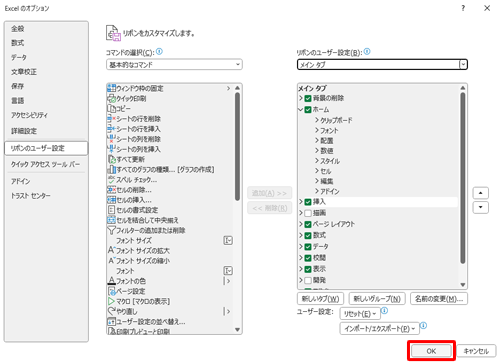Screen dimensions: 500x362
Task: Open the メイン タブ dropdown
Action: [382, 64]
